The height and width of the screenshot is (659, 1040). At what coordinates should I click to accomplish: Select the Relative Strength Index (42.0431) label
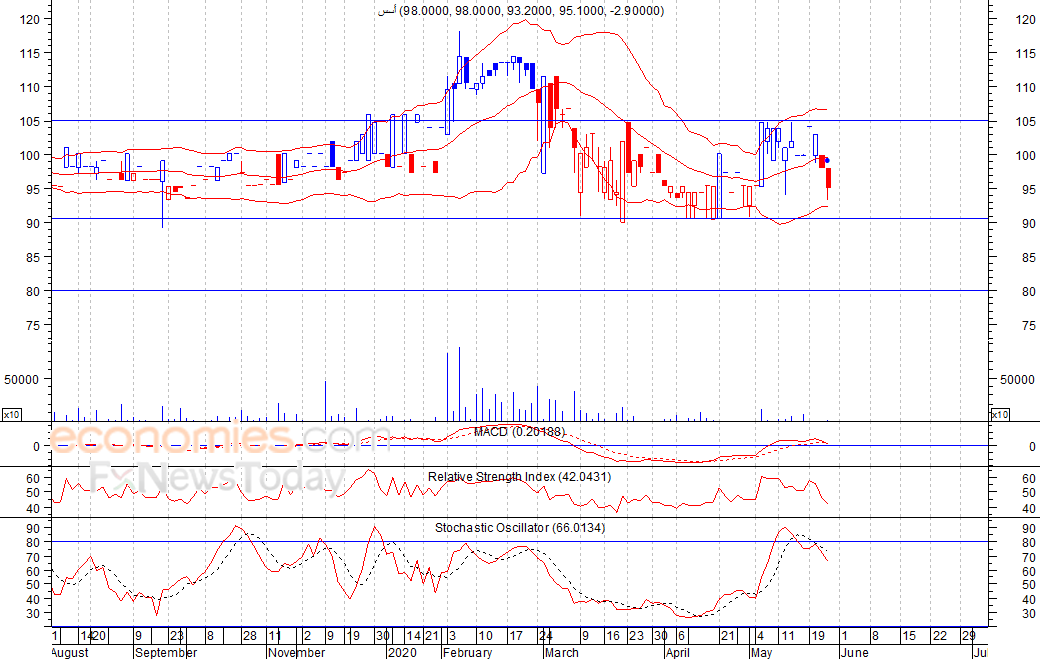tap(519, 477)
